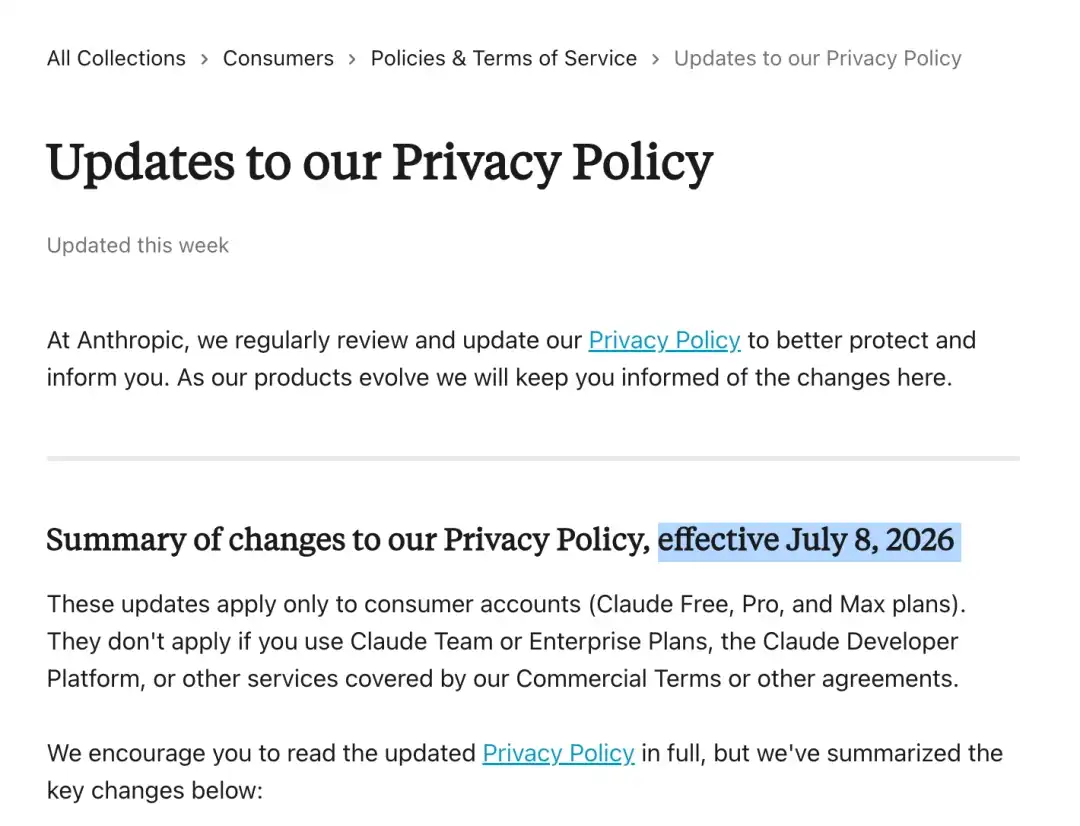Select the grey Updates to our Privacy Policy breadcrumb
1080x826 pixels.
click(x=818, y=59)
